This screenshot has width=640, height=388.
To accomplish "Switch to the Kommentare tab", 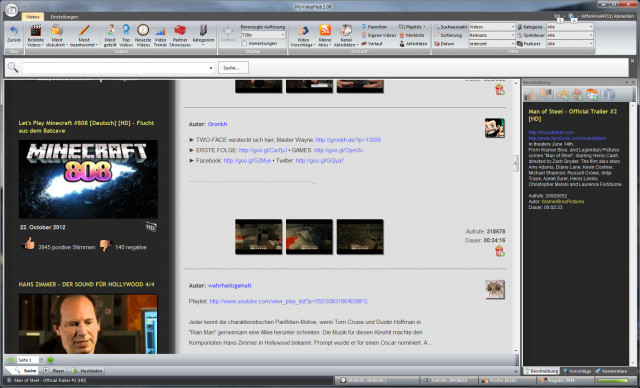I will [611, 371].
